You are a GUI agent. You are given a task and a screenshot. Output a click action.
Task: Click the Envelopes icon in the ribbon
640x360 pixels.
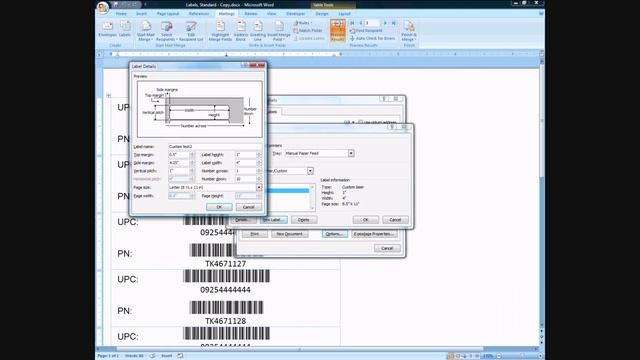[108, 29]
